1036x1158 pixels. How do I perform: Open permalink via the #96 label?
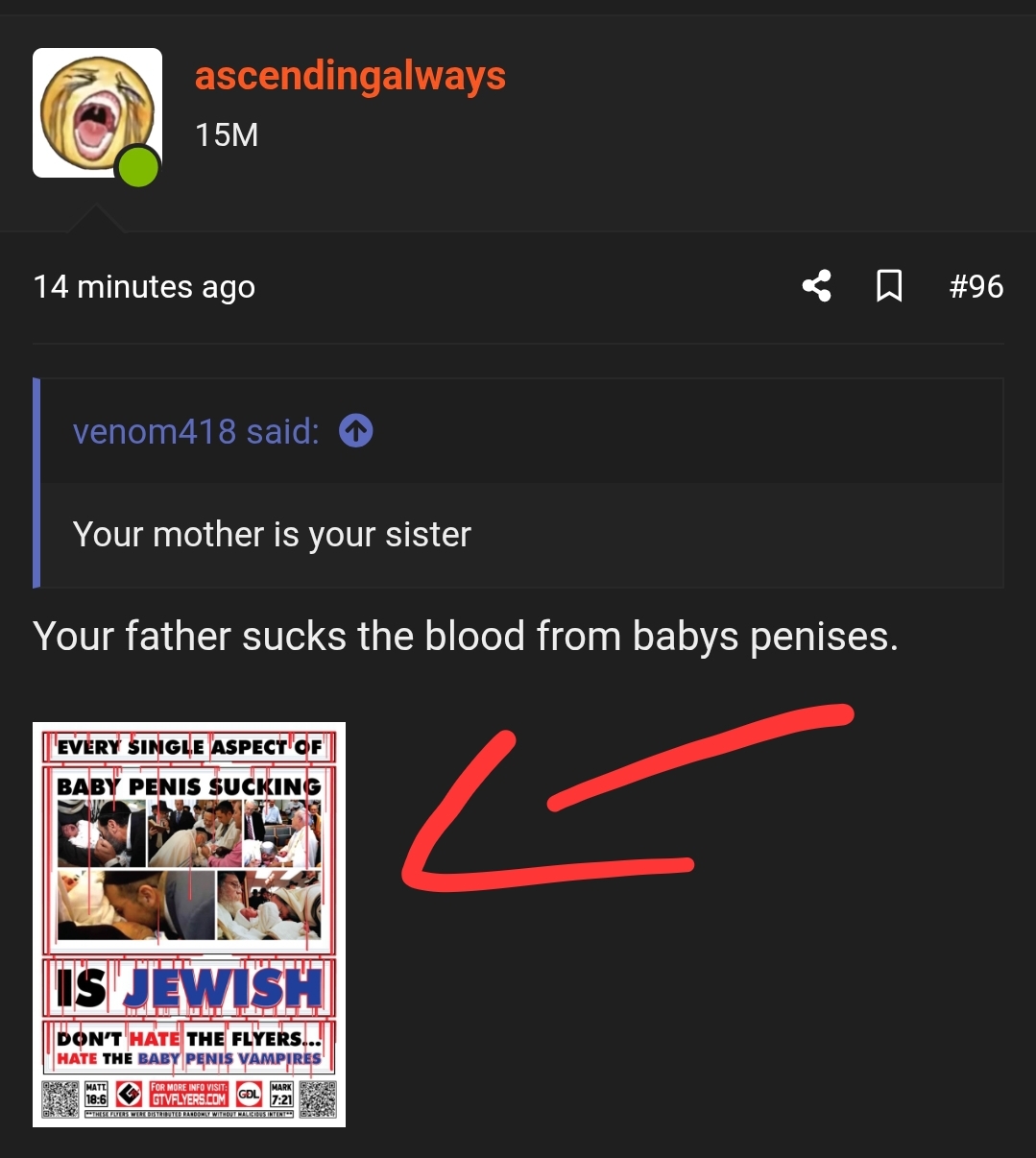click(976, 285)
